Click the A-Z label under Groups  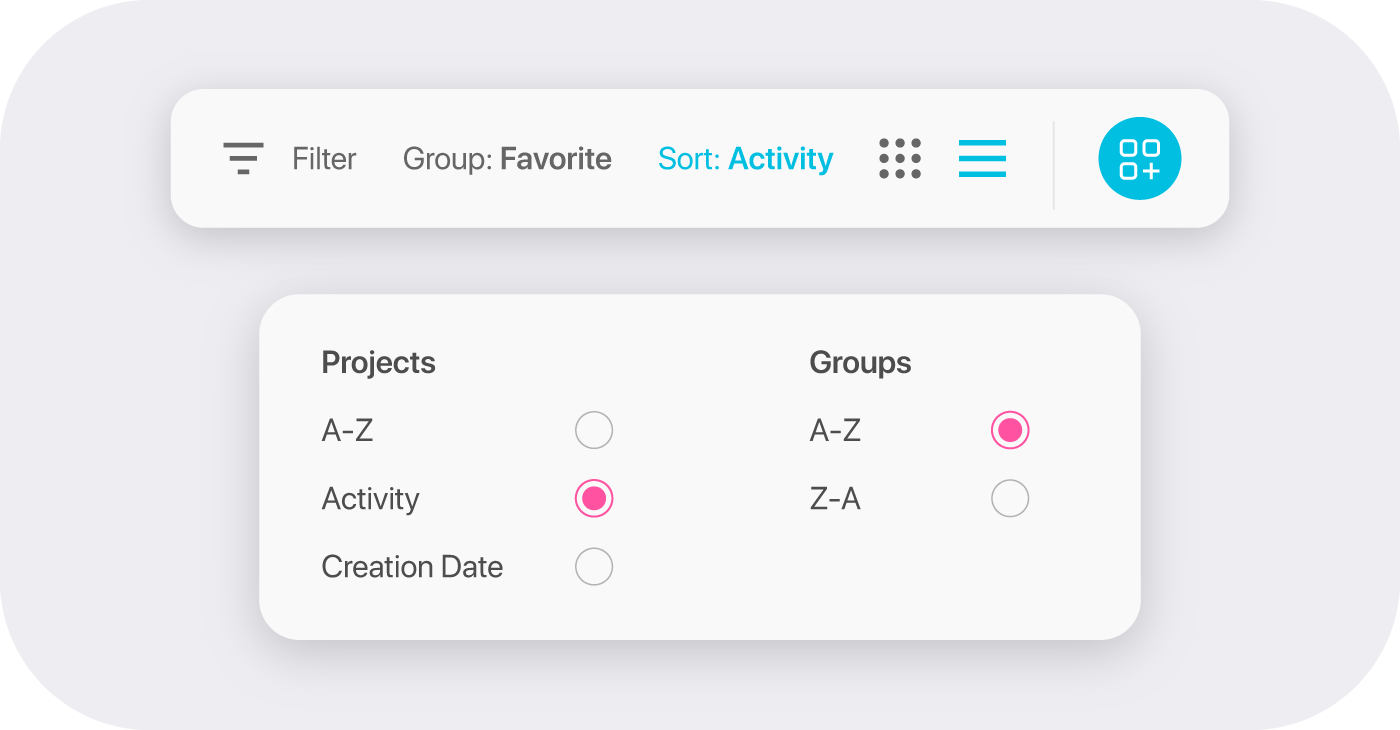pyautogui.click(x=835, y=431)
